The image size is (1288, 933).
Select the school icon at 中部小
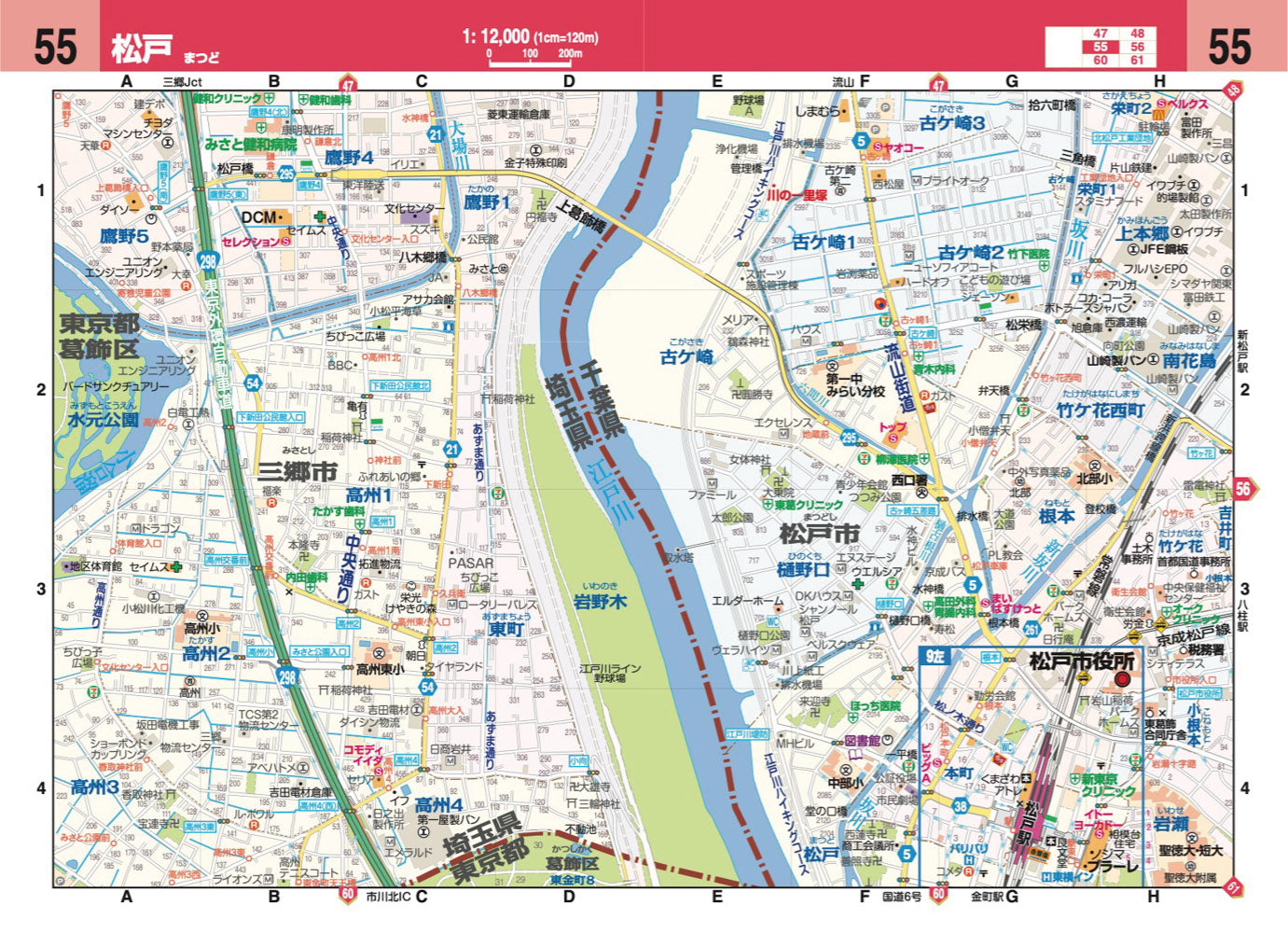pos(845,771)
